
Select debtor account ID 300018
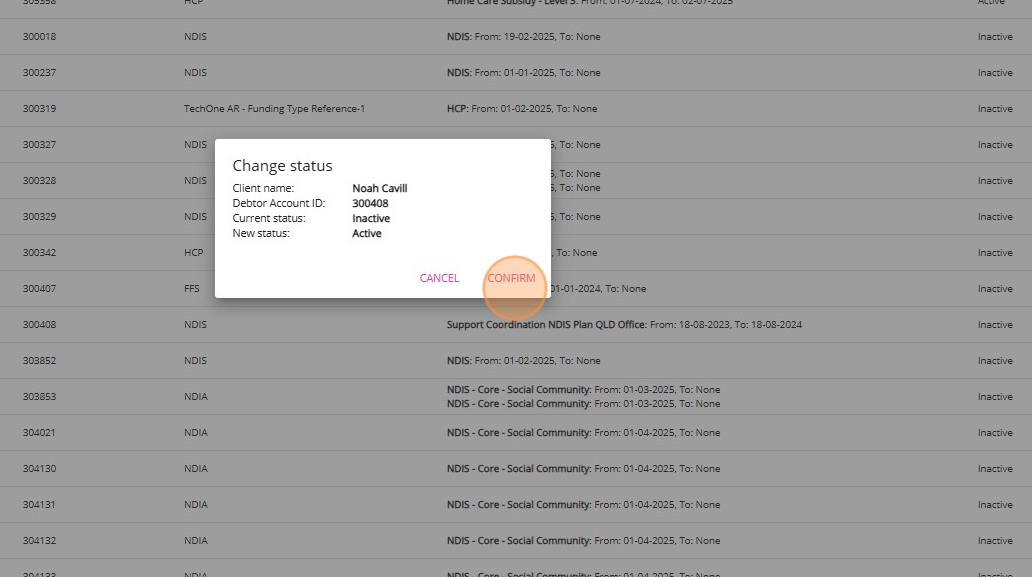point(39,37)
